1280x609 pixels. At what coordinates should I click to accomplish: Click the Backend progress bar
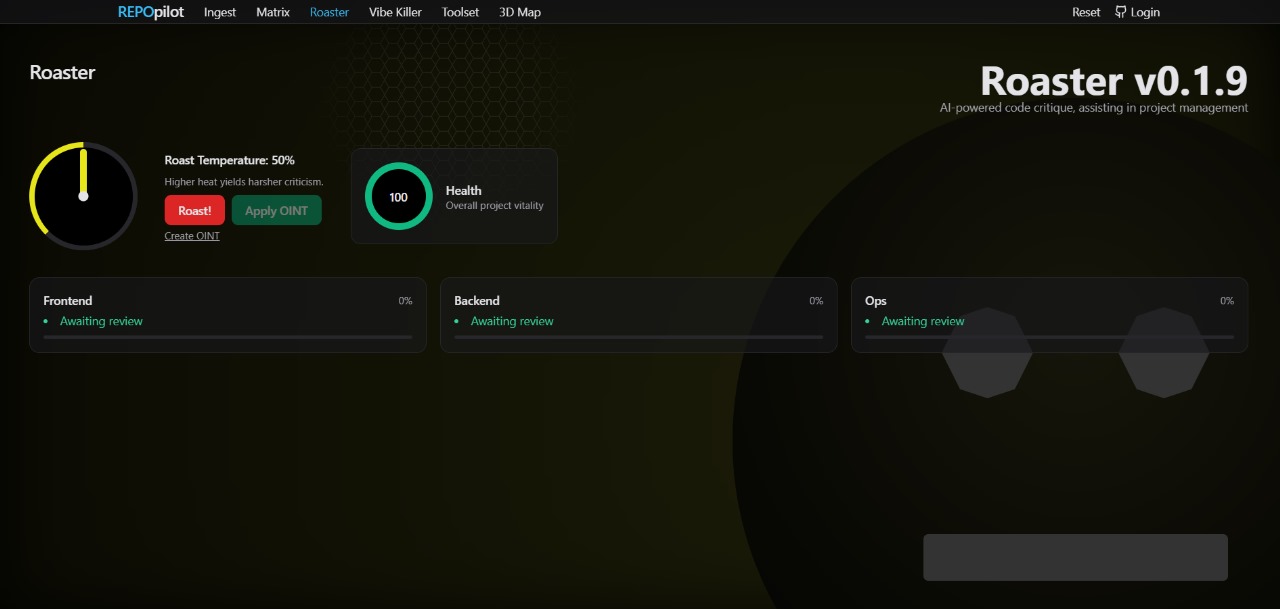pos(639,337)
